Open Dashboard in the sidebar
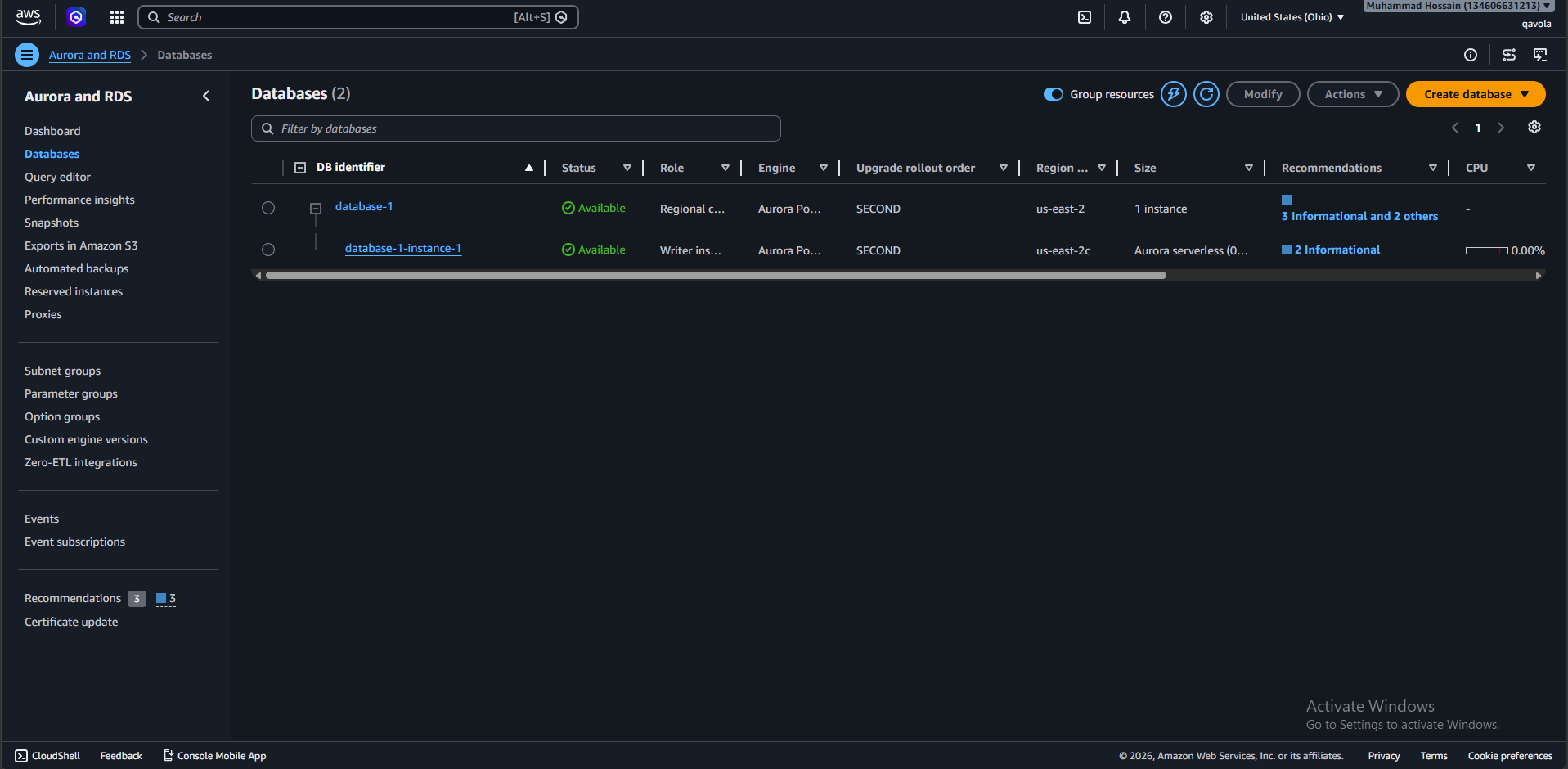Viewport: 1568px width, 769px height. pos(52,131)
